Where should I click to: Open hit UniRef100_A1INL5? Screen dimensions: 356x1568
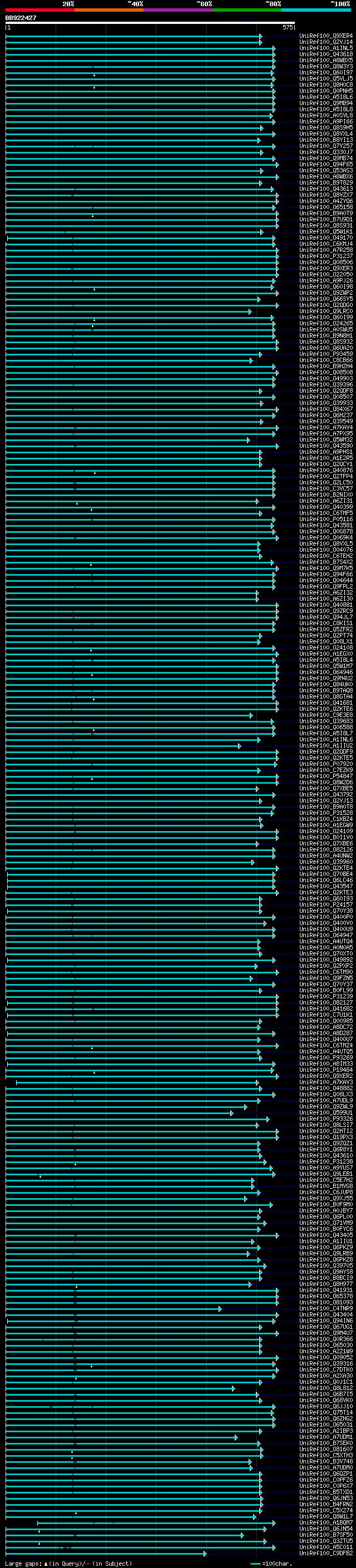pyautogui.click(x=326, y=48)
